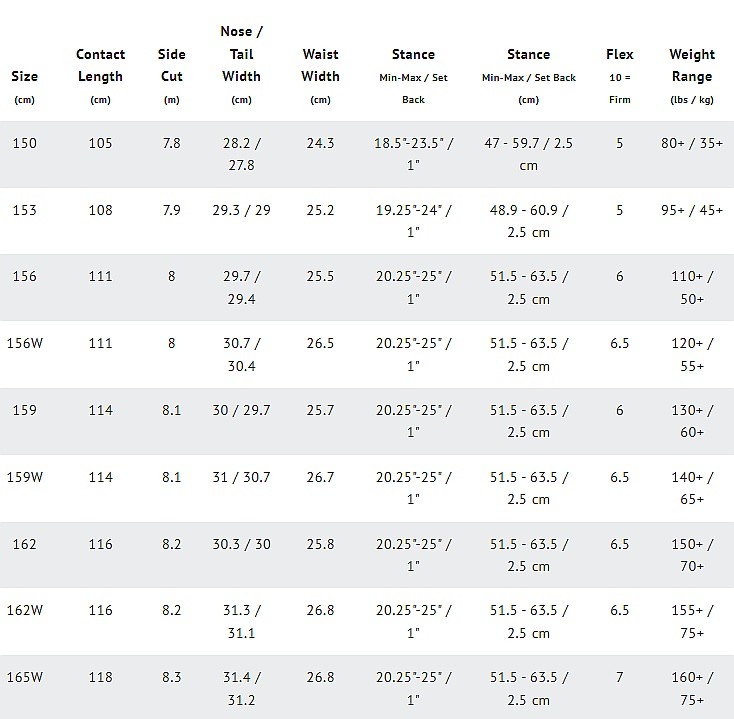Click the 24.3 waist width value
This screenshot has width=734, height=719.
click(320, 144)
